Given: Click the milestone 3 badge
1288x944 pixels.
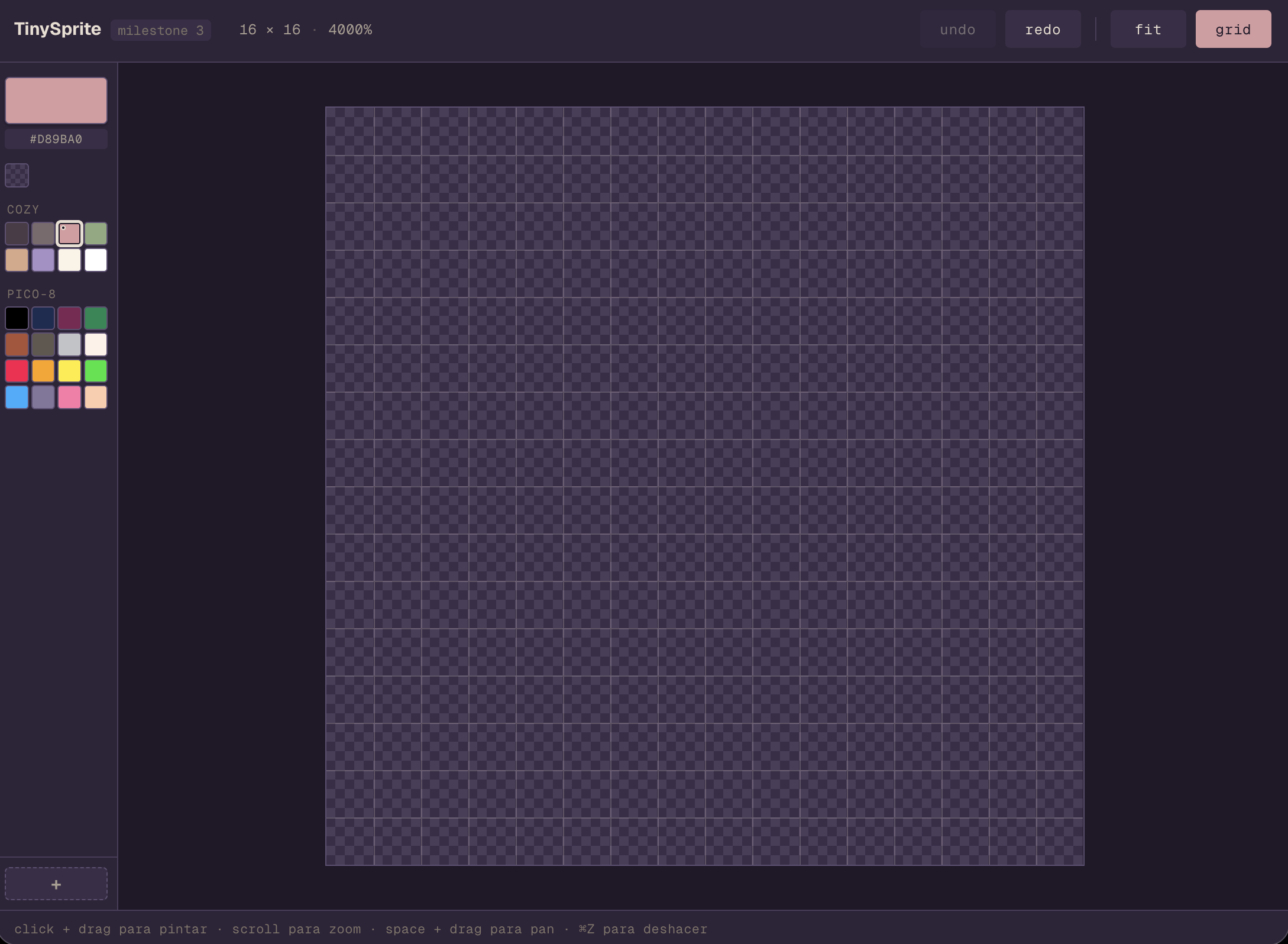Looking at the screenshot, I should click(161, 30).
